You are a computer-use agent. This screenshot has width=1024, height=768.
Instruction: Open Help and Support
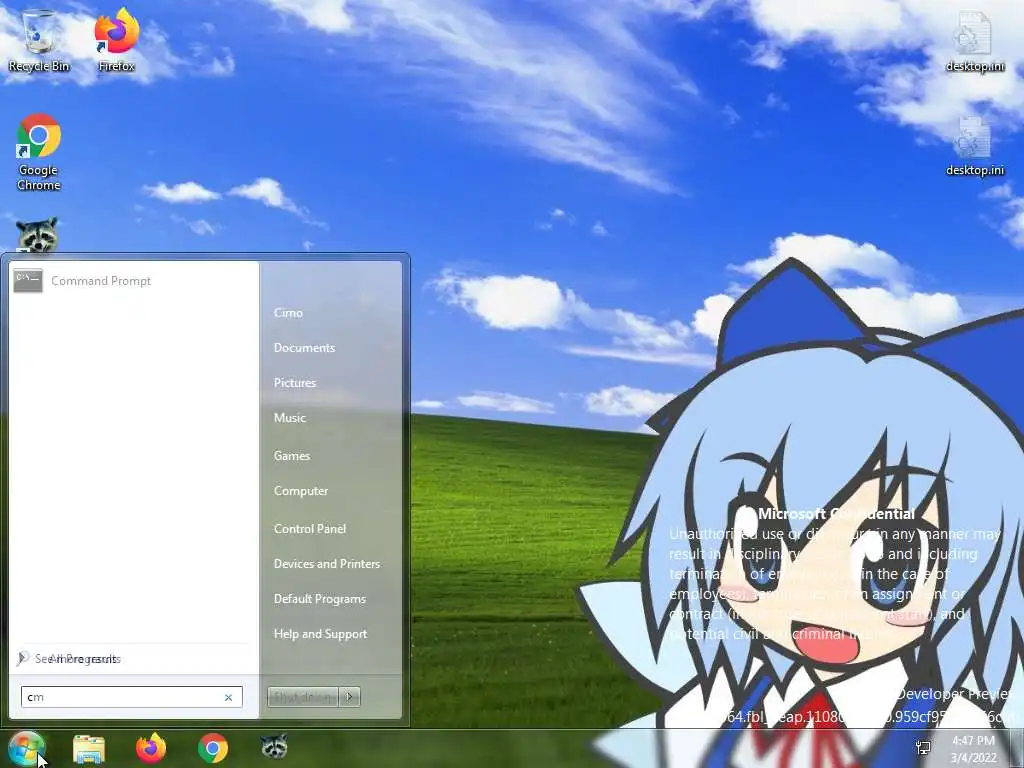tap(320, 633)
